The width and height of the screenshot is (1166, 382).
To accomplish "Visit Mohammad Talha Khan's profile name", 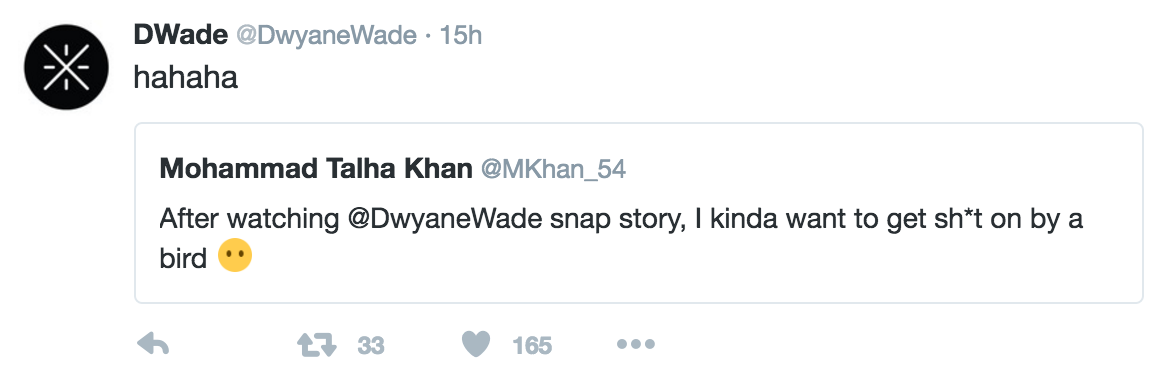I will (315, 169).
